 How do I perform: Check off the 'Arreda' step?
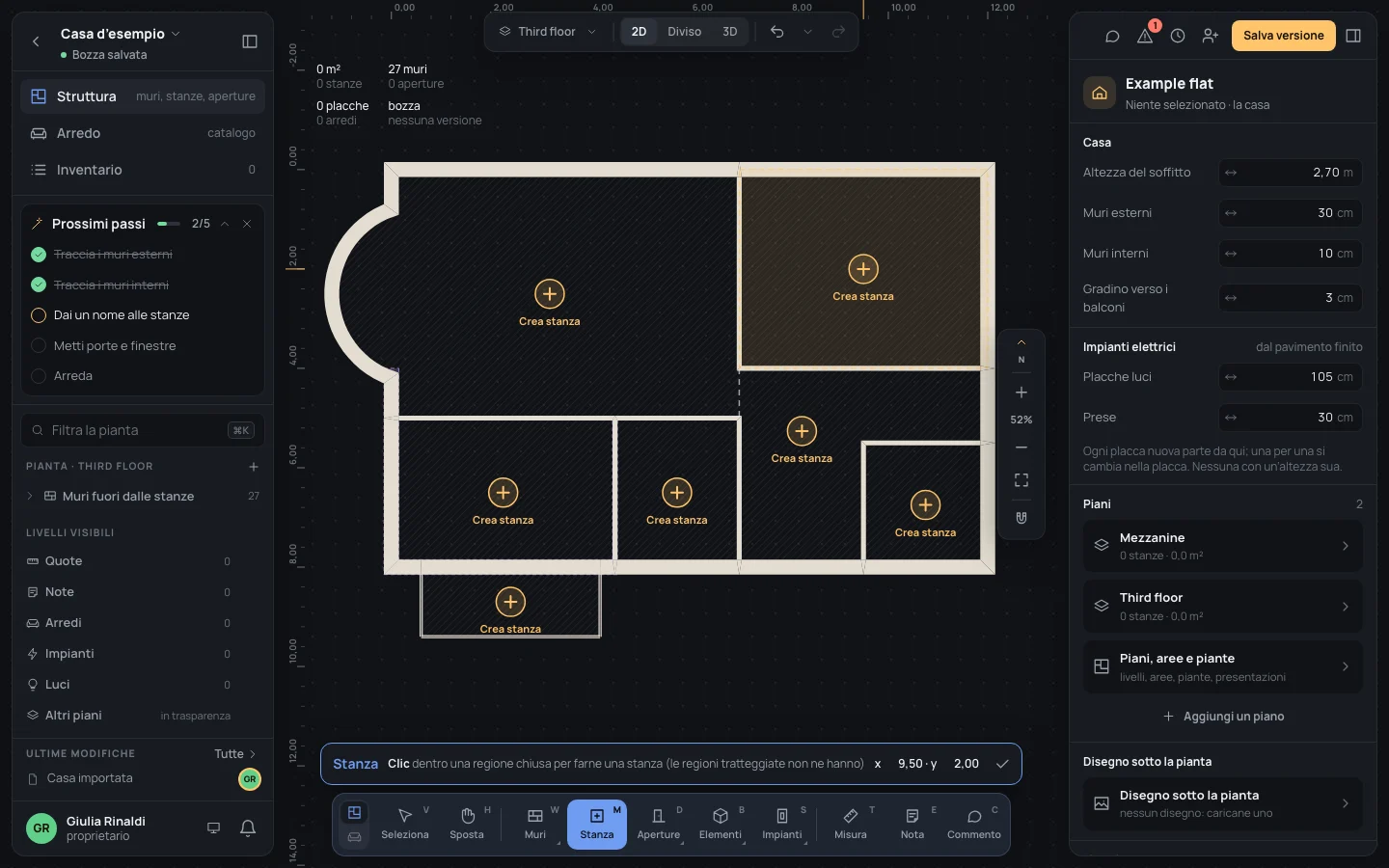coord(39,376)
